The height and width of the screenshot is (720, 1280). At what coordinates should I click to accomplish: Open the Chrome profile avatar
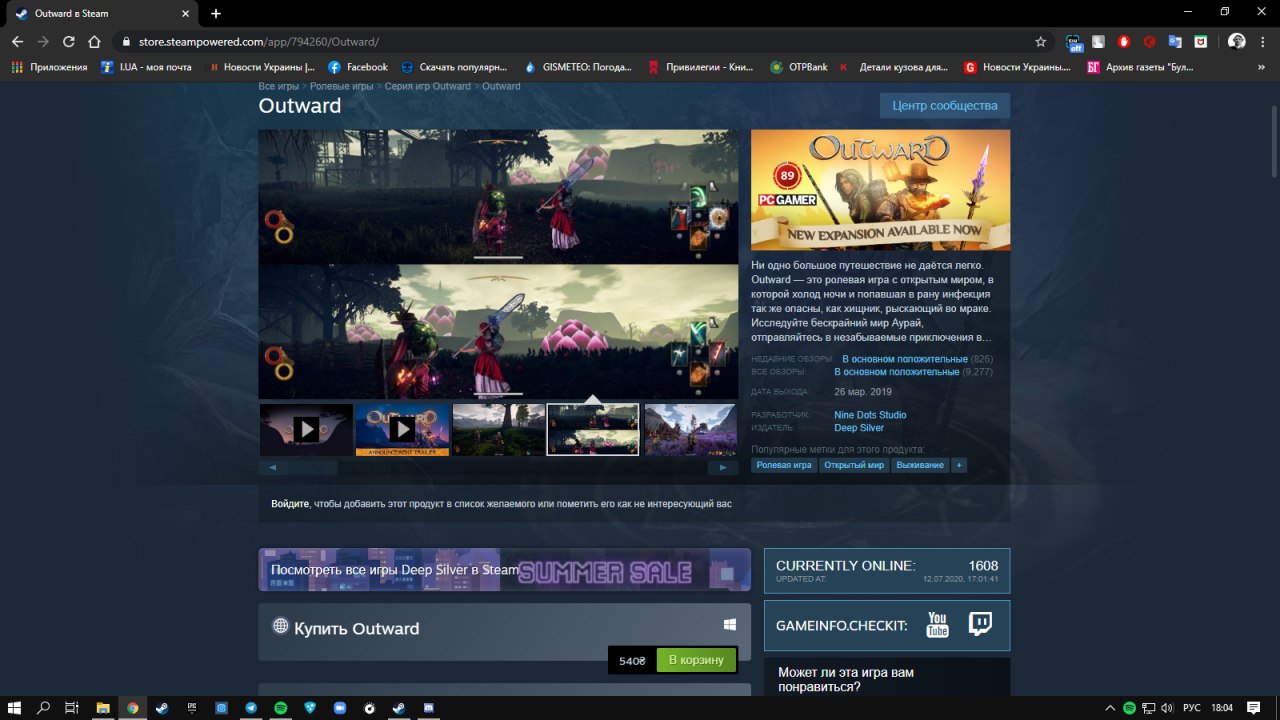point(1237,42)
